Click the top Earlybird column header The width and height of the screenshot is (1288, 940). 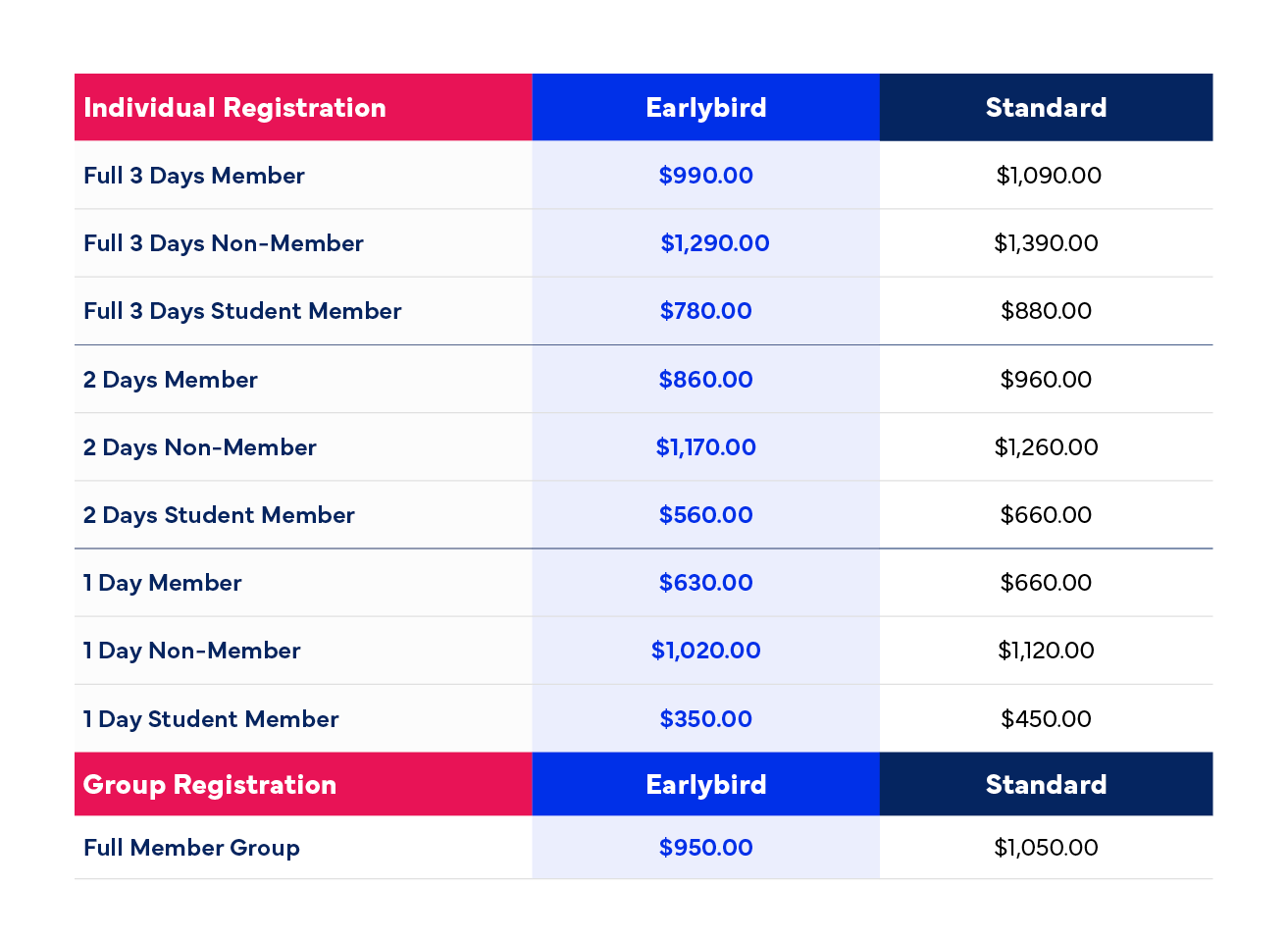pos(705,108)
